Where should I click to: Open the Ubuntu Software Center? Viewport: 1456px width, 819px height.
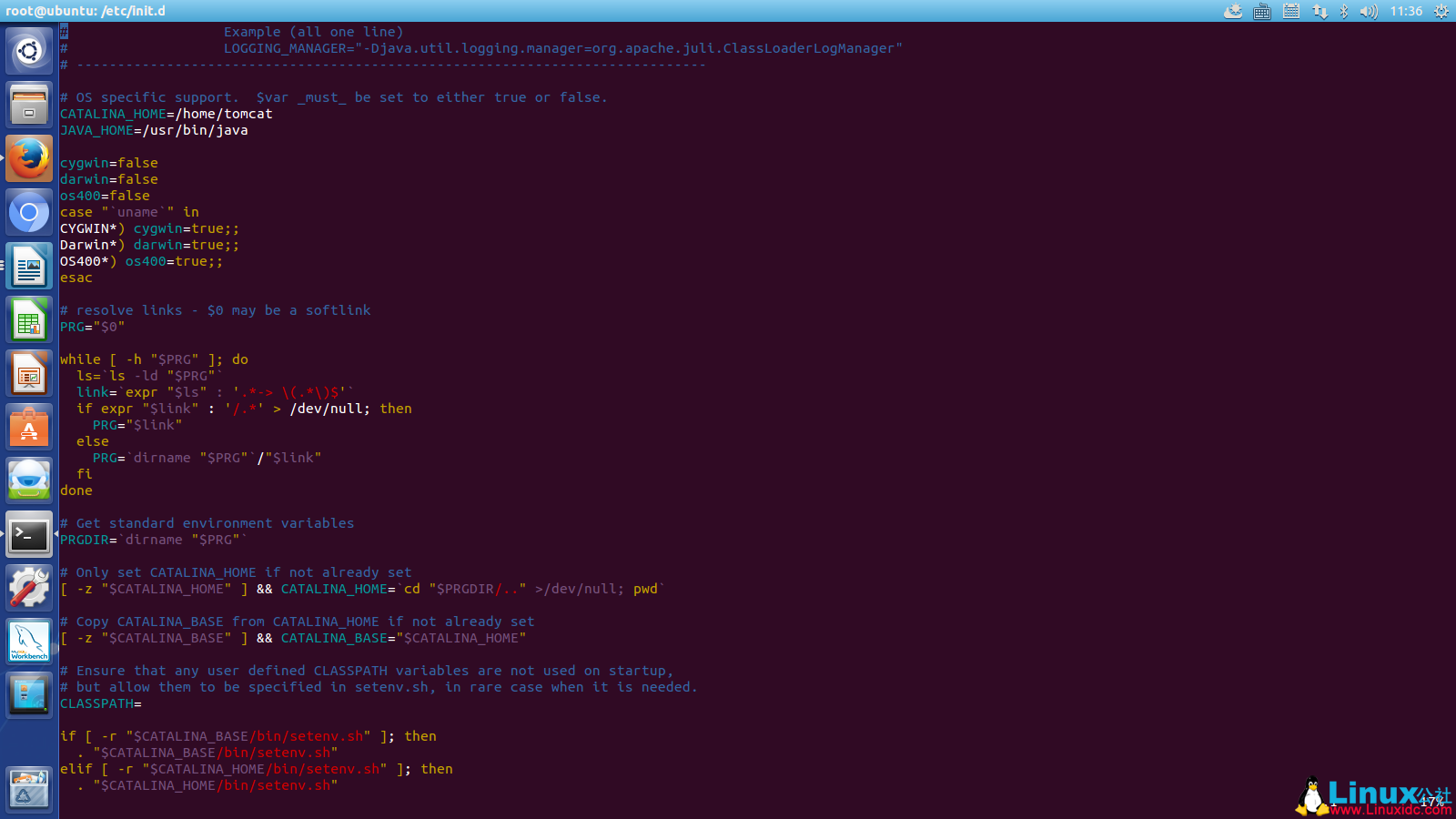pyautogui.click(x=29, y=428)
